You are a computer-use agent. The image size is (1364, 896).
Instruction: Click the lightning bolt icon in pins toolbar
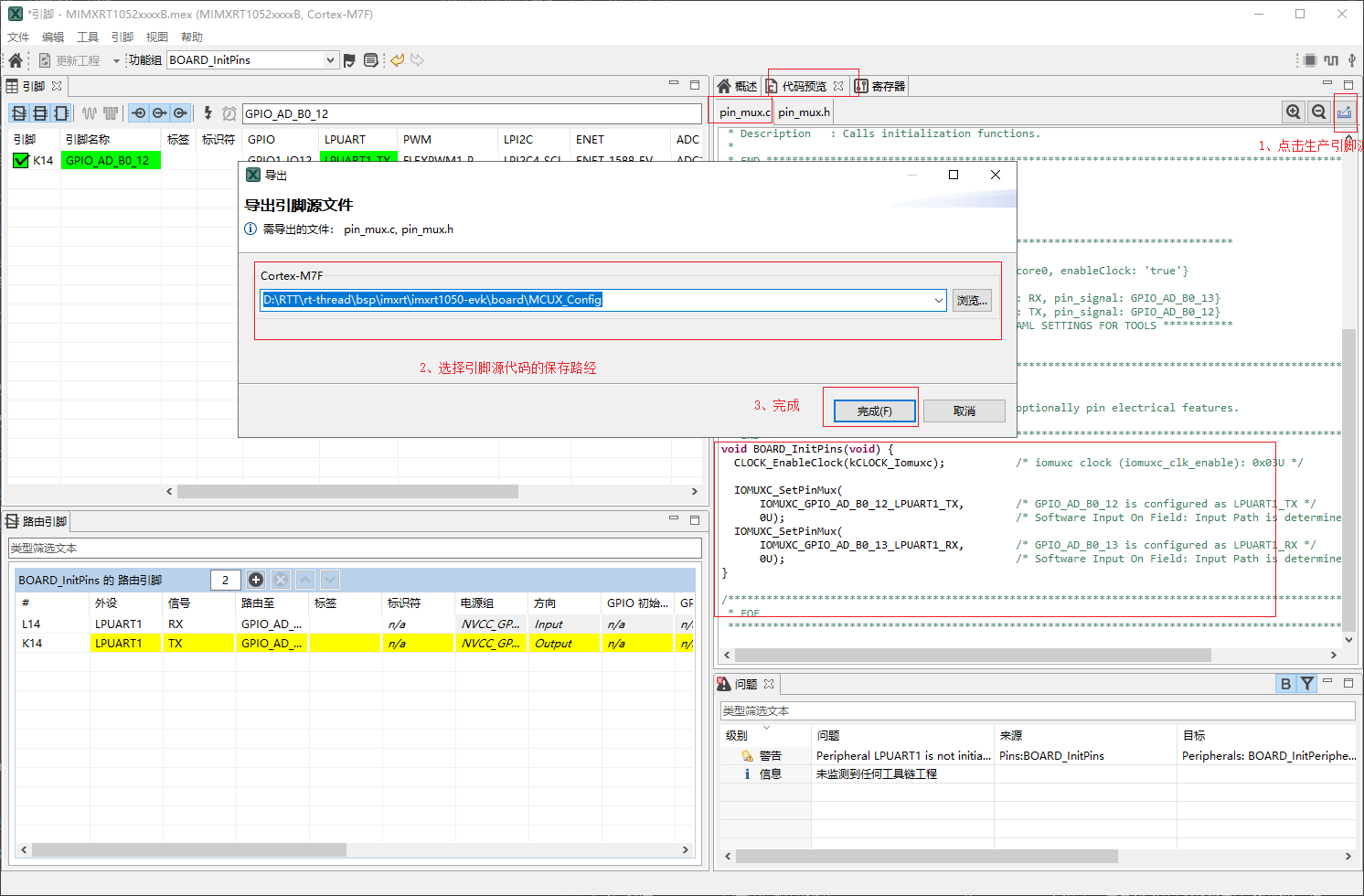click(x=208, y=113)
